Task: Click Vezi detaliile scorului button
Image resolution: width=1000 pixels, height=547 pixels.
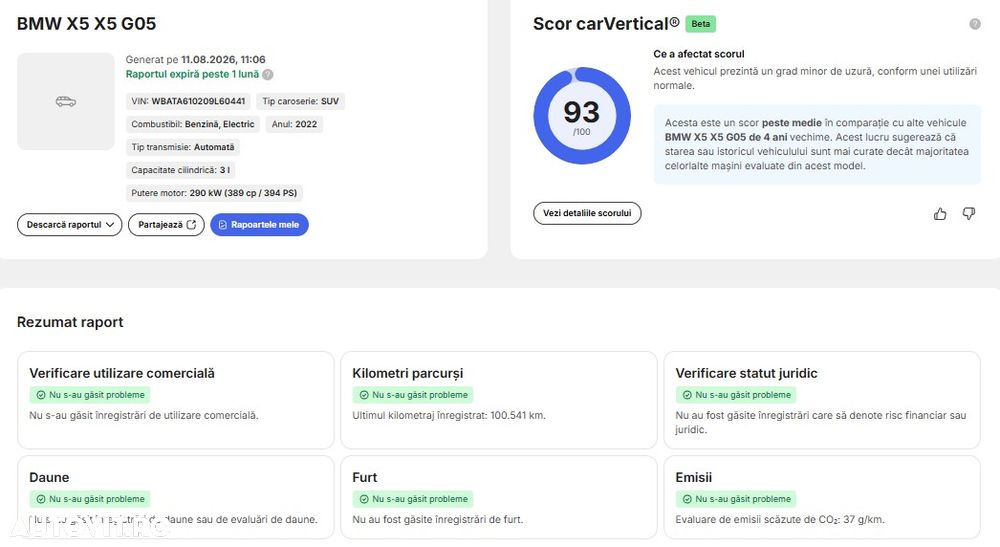Action: (587, 213)
